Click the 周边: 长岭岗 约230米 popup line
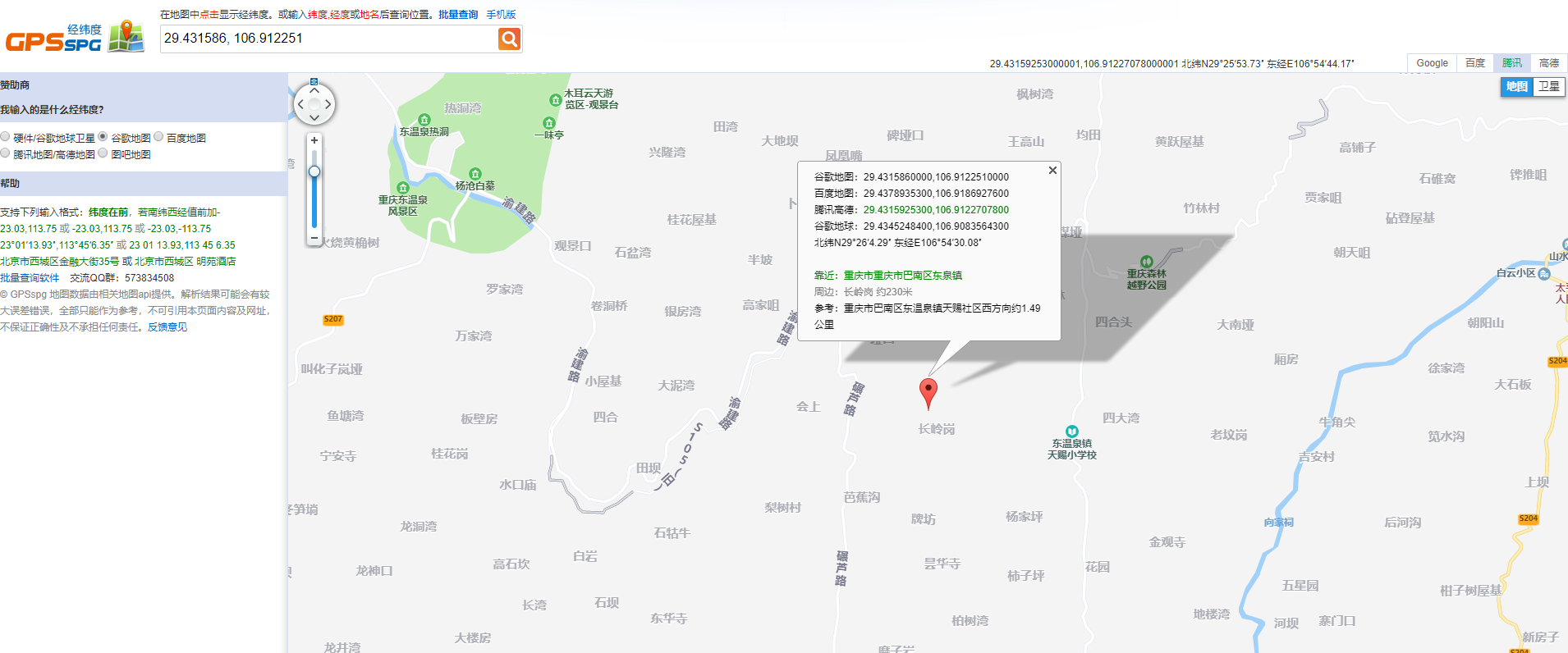This screenshot has height=653, width=1568. 863,292
